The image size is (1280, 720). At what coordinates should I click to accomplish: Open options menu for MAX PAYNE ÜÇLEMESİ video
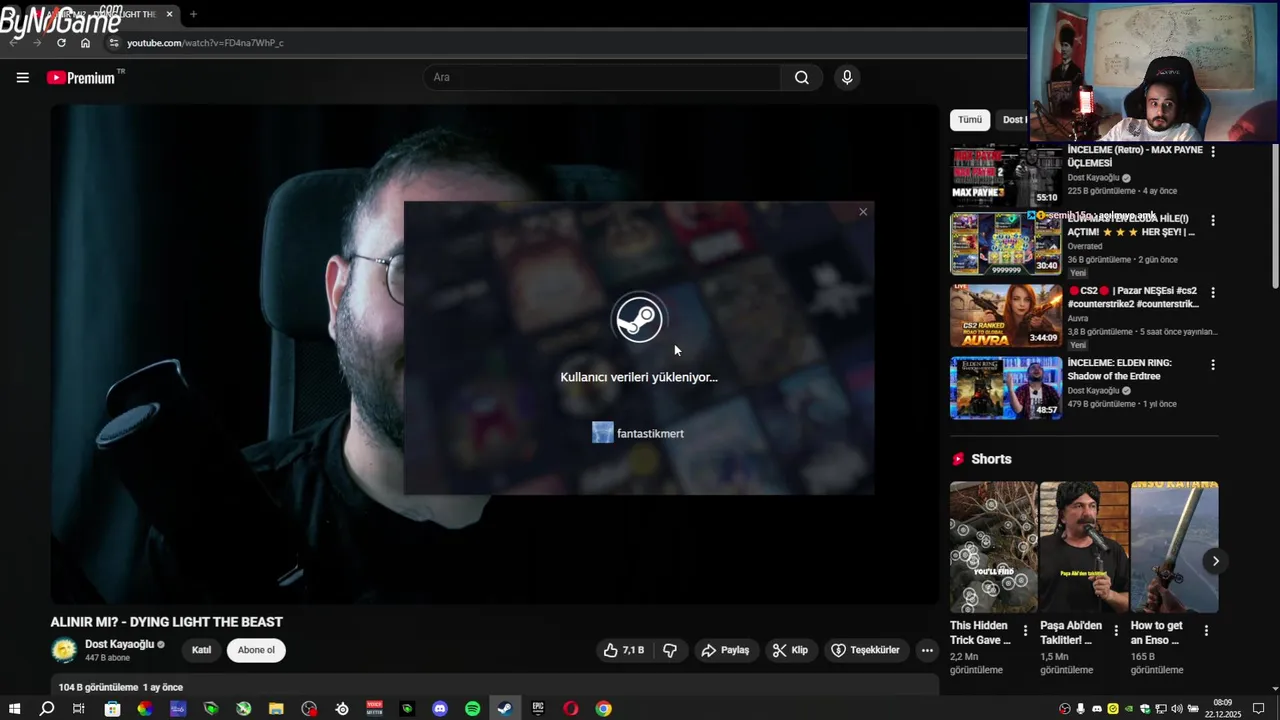tap(1213, 152)
